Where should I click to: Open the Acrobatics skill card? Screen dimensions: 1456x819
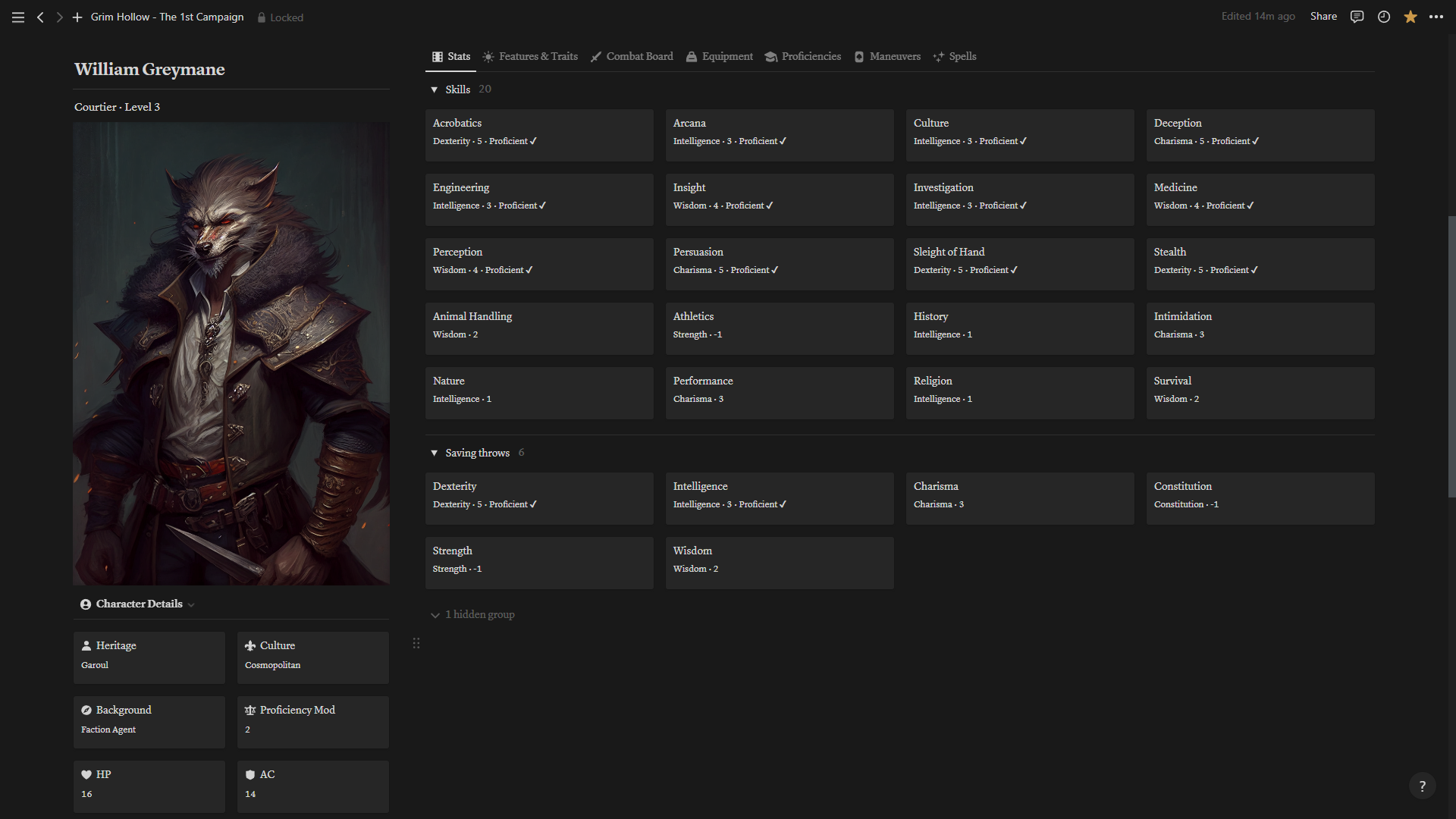pyautogui.click(x=538, y=134)
